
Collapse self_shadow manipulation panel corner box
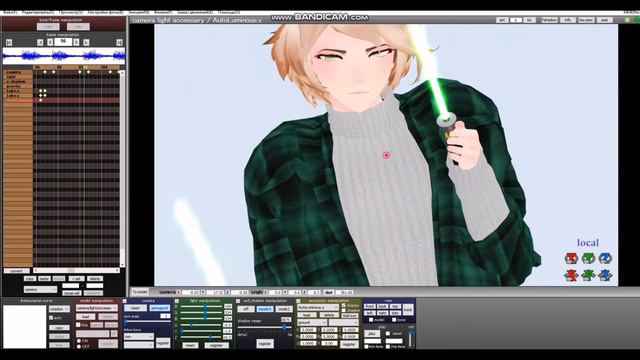(x=238, y=301)
